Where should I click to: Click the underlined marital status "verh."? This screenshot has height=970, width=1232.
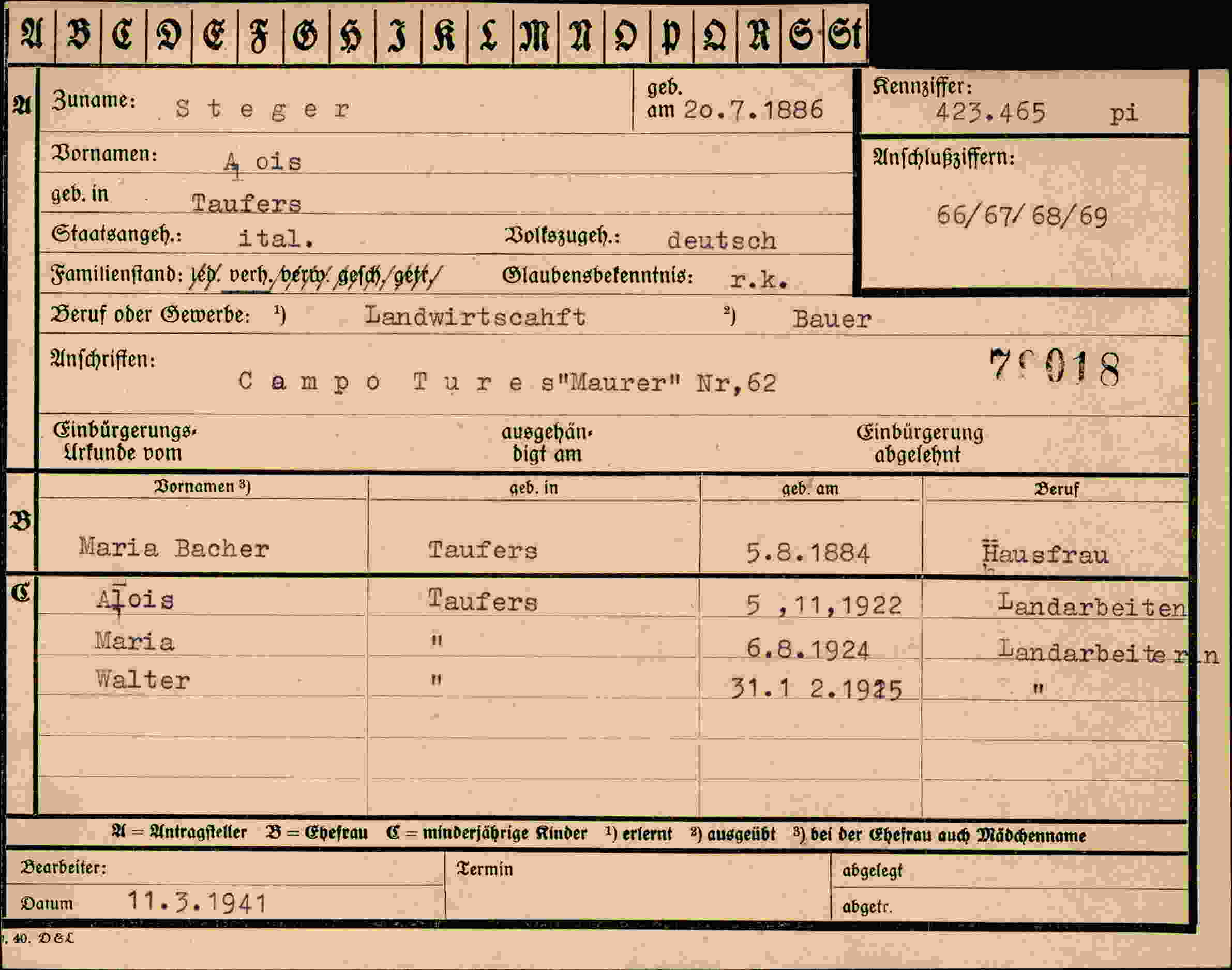[248, 276]
